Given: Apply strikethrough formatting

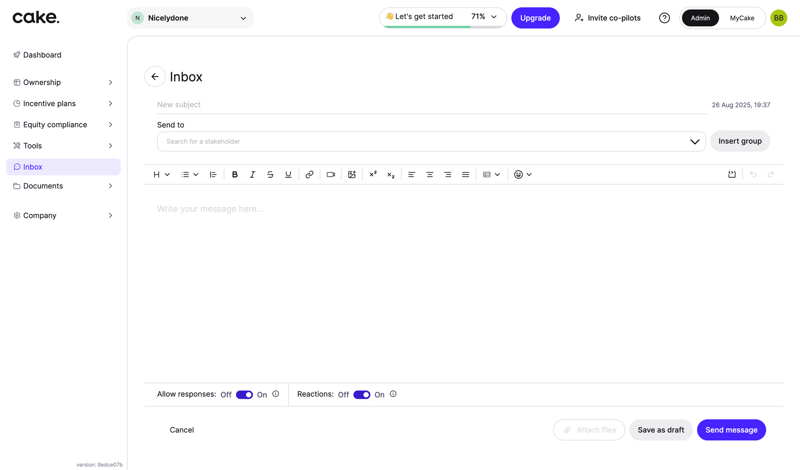Looking at the screenshot, I should [270, 175].
